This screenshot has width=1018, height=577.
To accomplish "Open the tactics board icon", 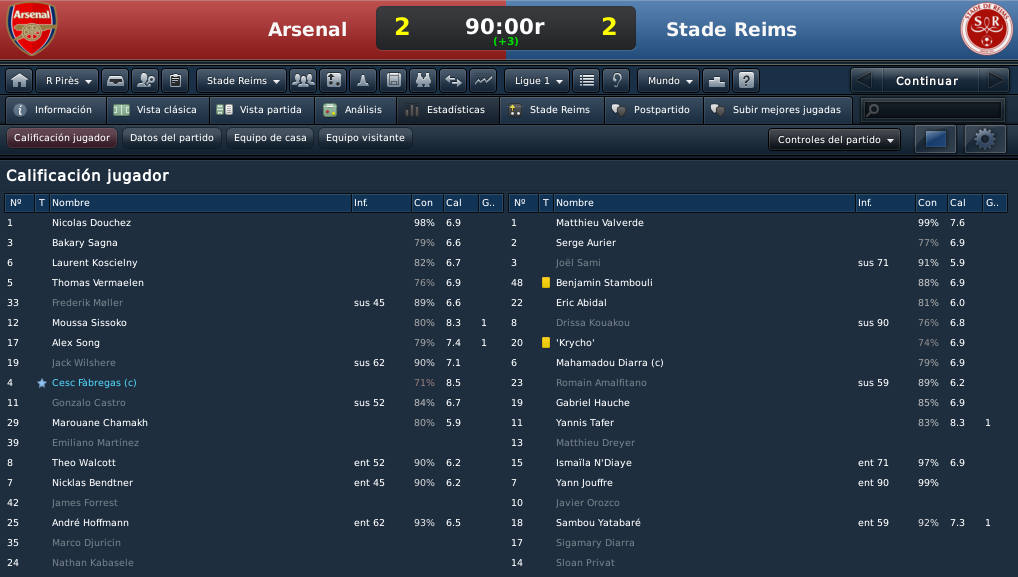I will click(x=334, y=80).
